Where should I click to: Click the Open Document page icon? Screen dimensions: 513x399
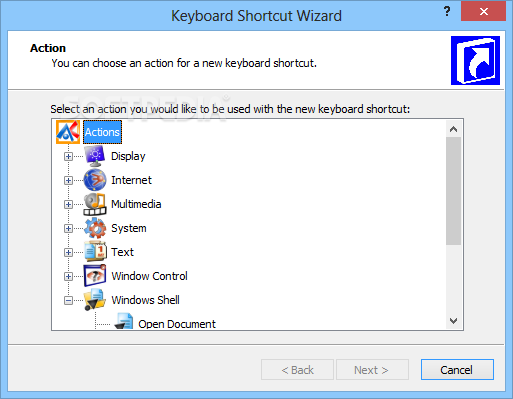point(124,322)
